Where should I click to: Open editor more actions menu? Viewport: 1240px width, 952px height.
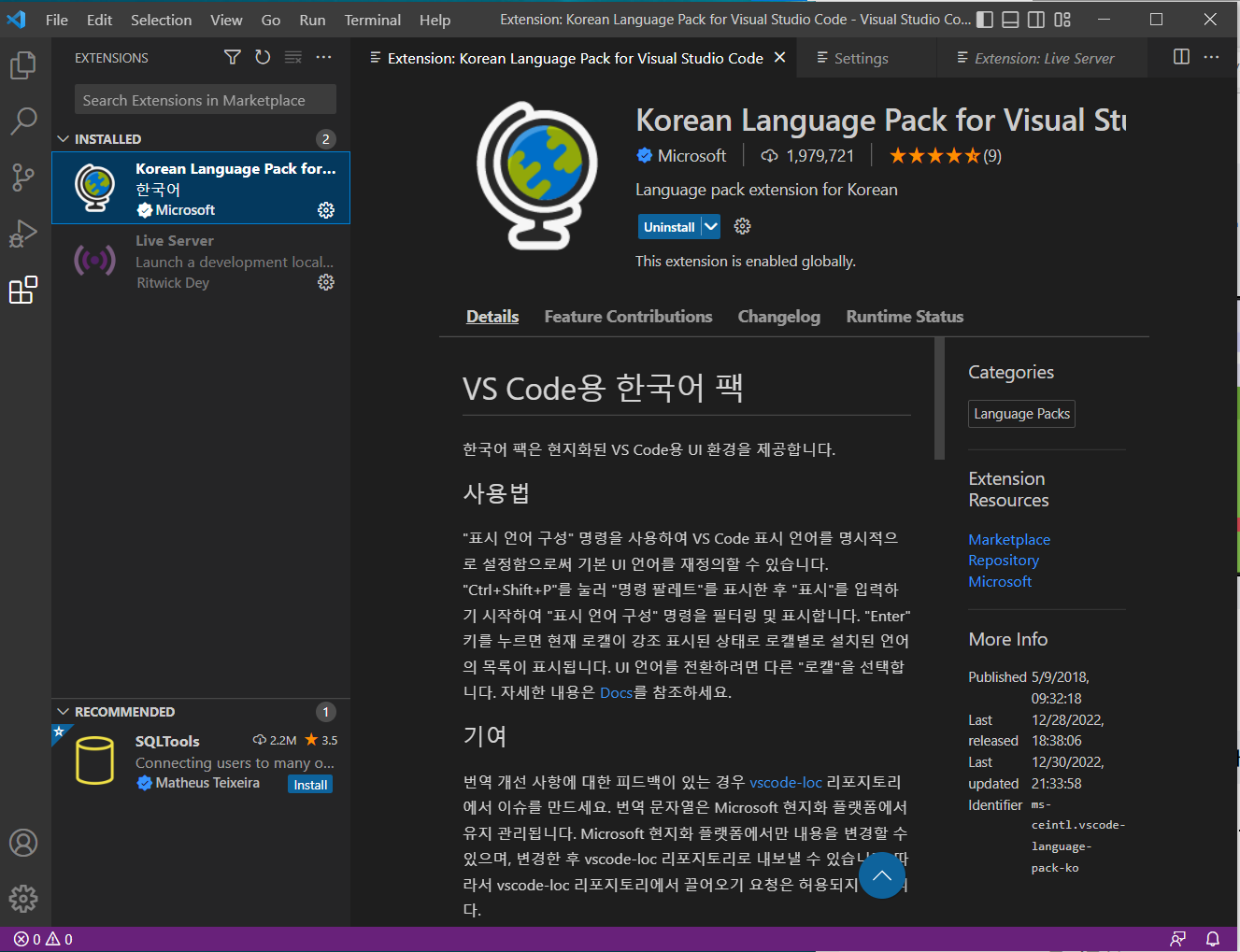pyautogui.click(x=1211, y=57)
